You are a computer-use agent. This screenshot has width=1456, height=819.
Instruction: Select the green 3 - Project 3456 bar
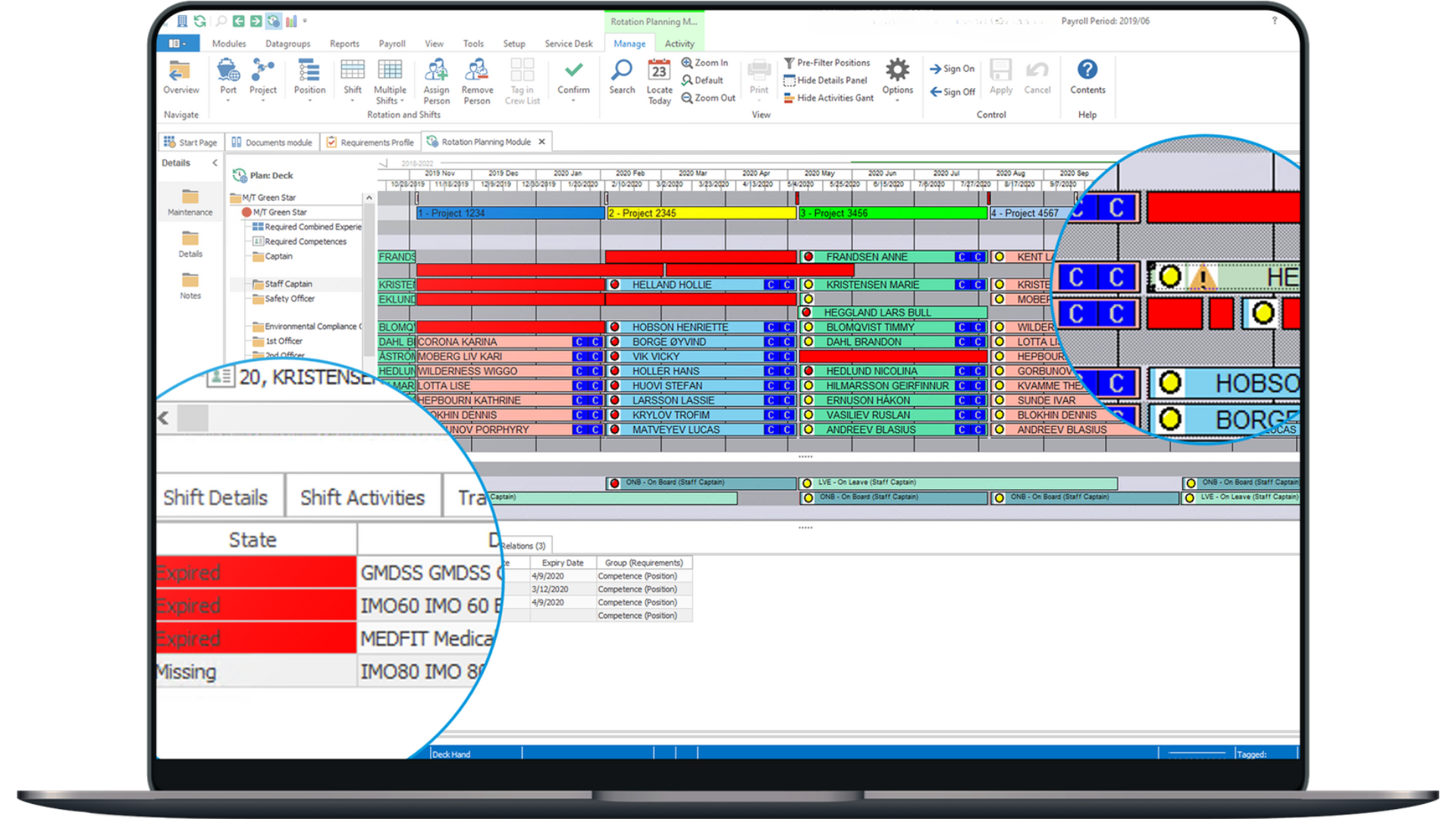(893, 213)
